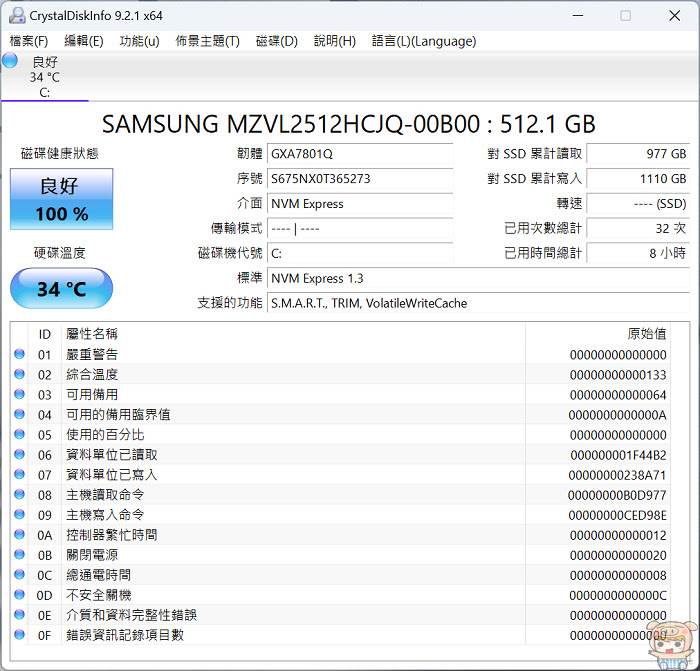This screenshot has height=671, width=700.
Task: Click status orb for attribute 06 資料單位已讀取
Action: (x=19, y=454)
